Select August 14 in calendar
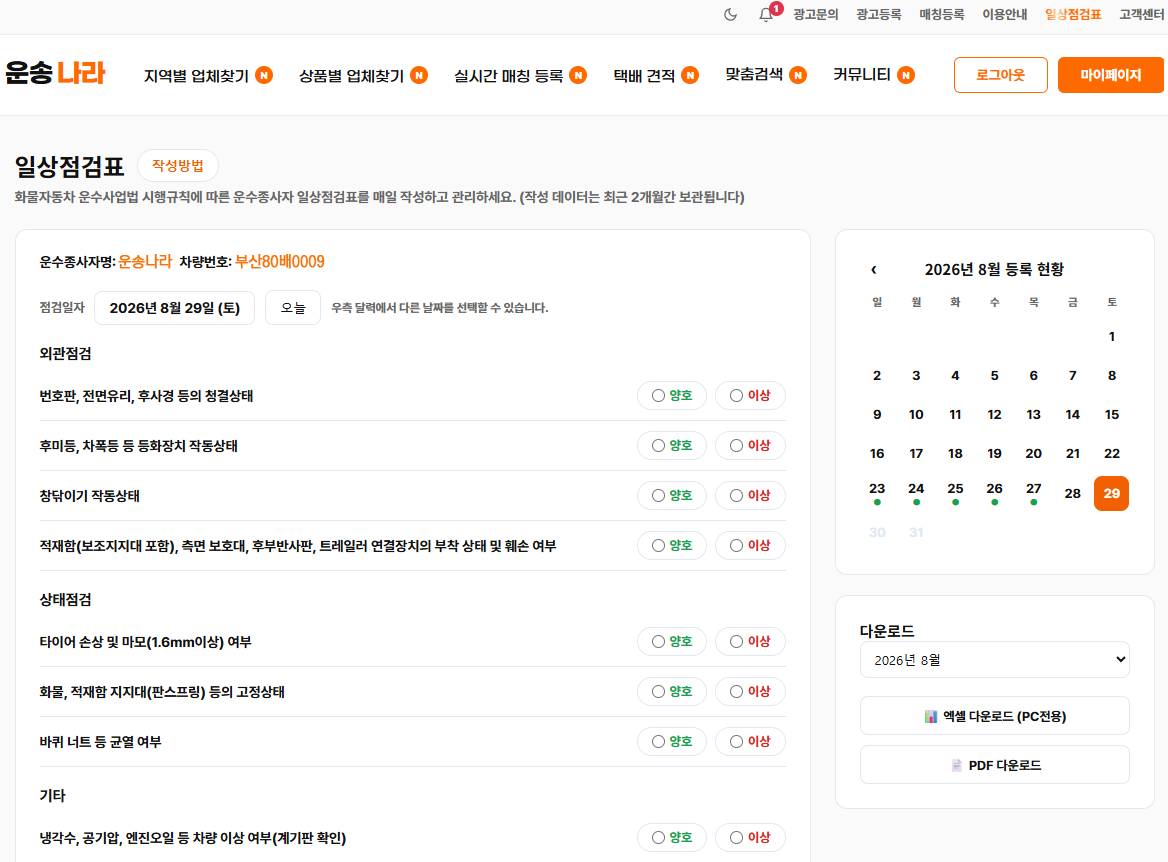 tap(1073, 414)
